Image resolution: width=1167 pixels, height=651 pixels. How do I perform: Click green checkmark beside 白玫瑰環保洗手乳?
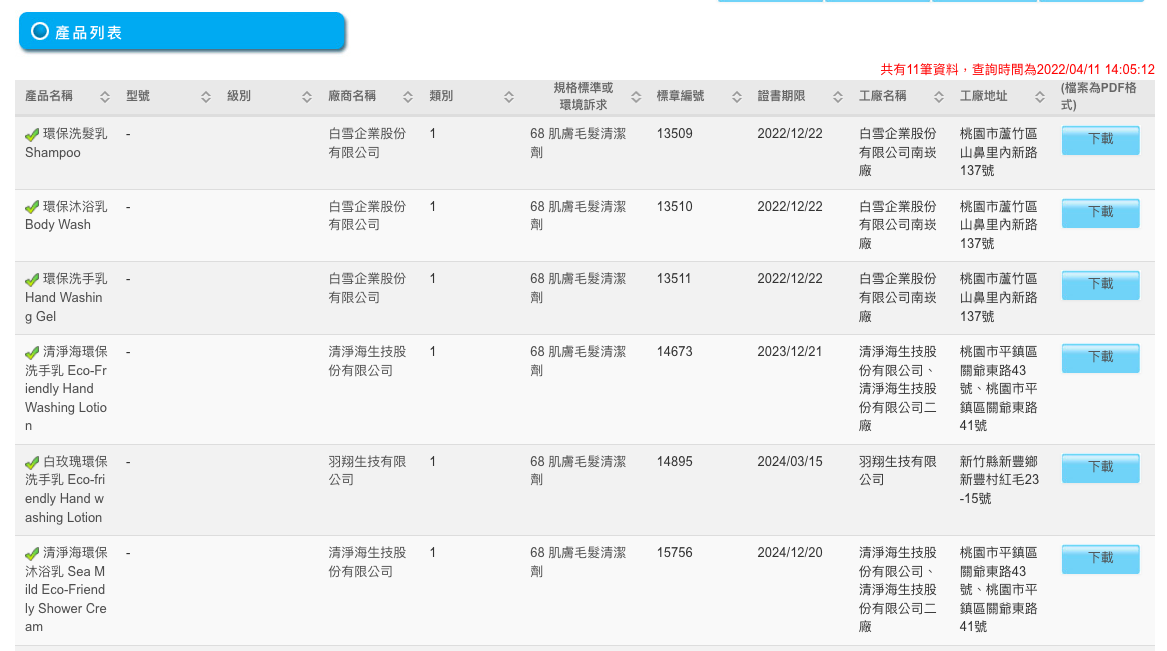coord(32,463)
